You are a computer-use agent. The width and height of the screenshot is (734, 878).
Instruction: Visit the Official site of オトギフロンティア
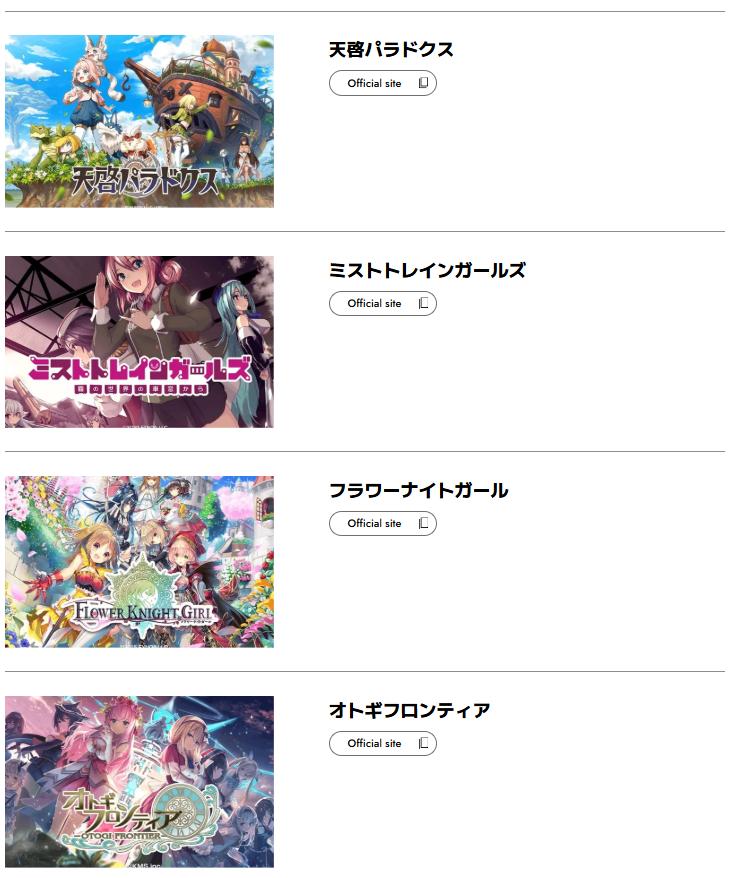382,743
